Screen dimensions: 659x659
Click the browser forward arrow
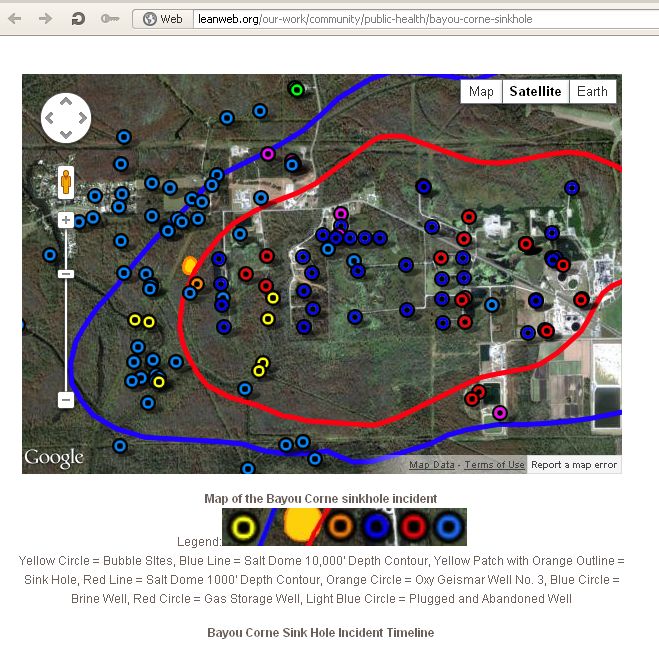(x=45, y=19)
